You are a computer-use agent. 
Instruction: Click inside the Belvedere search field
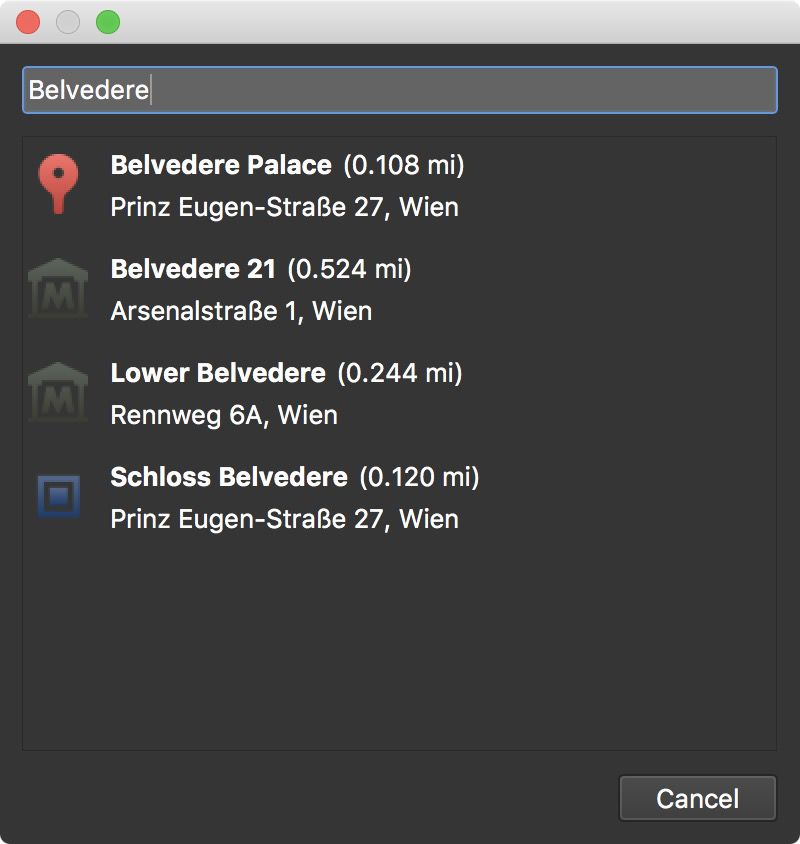coord(400,90)
